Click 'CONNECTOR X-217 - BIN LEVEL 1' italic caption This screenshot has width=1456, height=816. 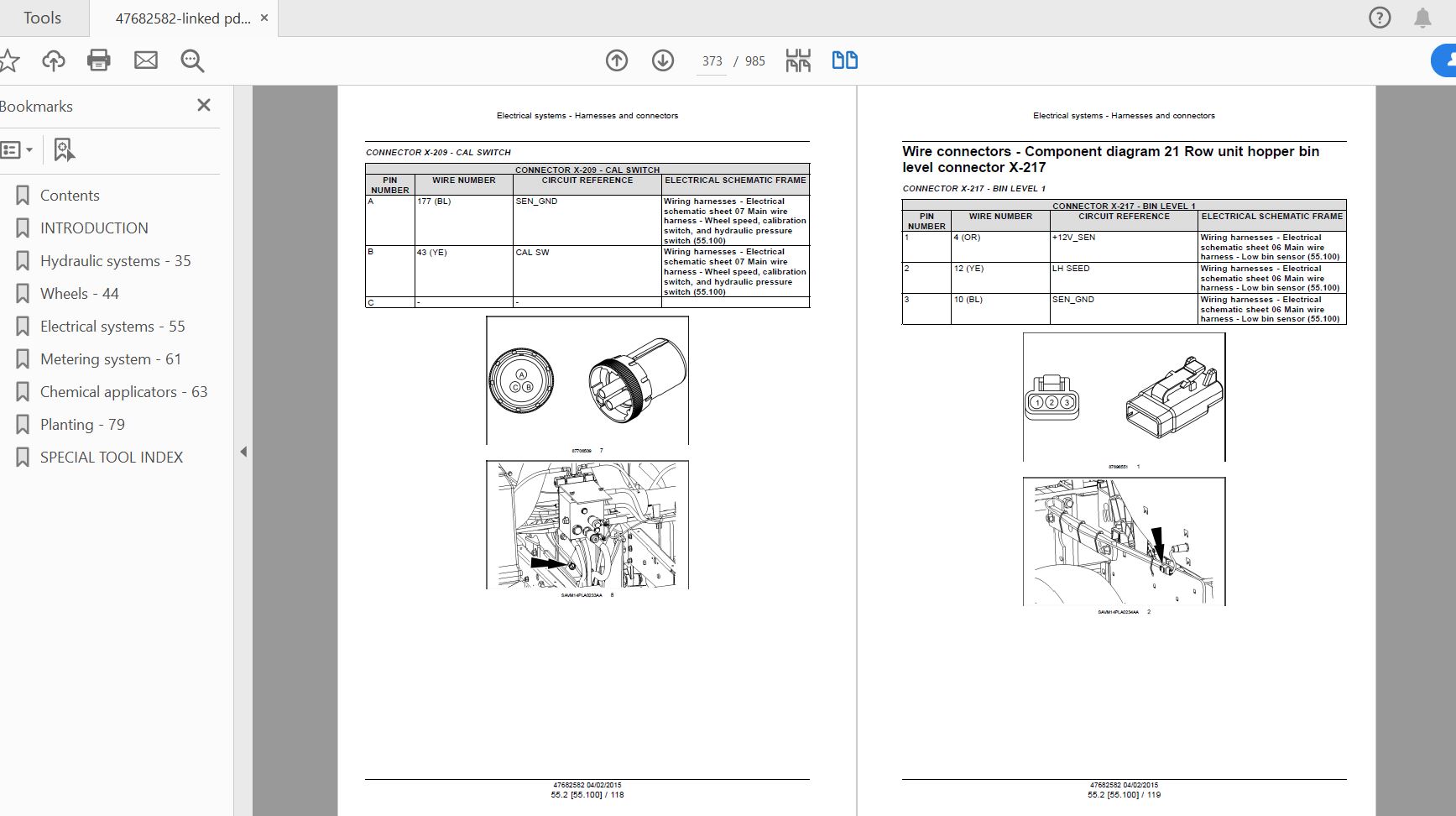[x=974, y=189]
